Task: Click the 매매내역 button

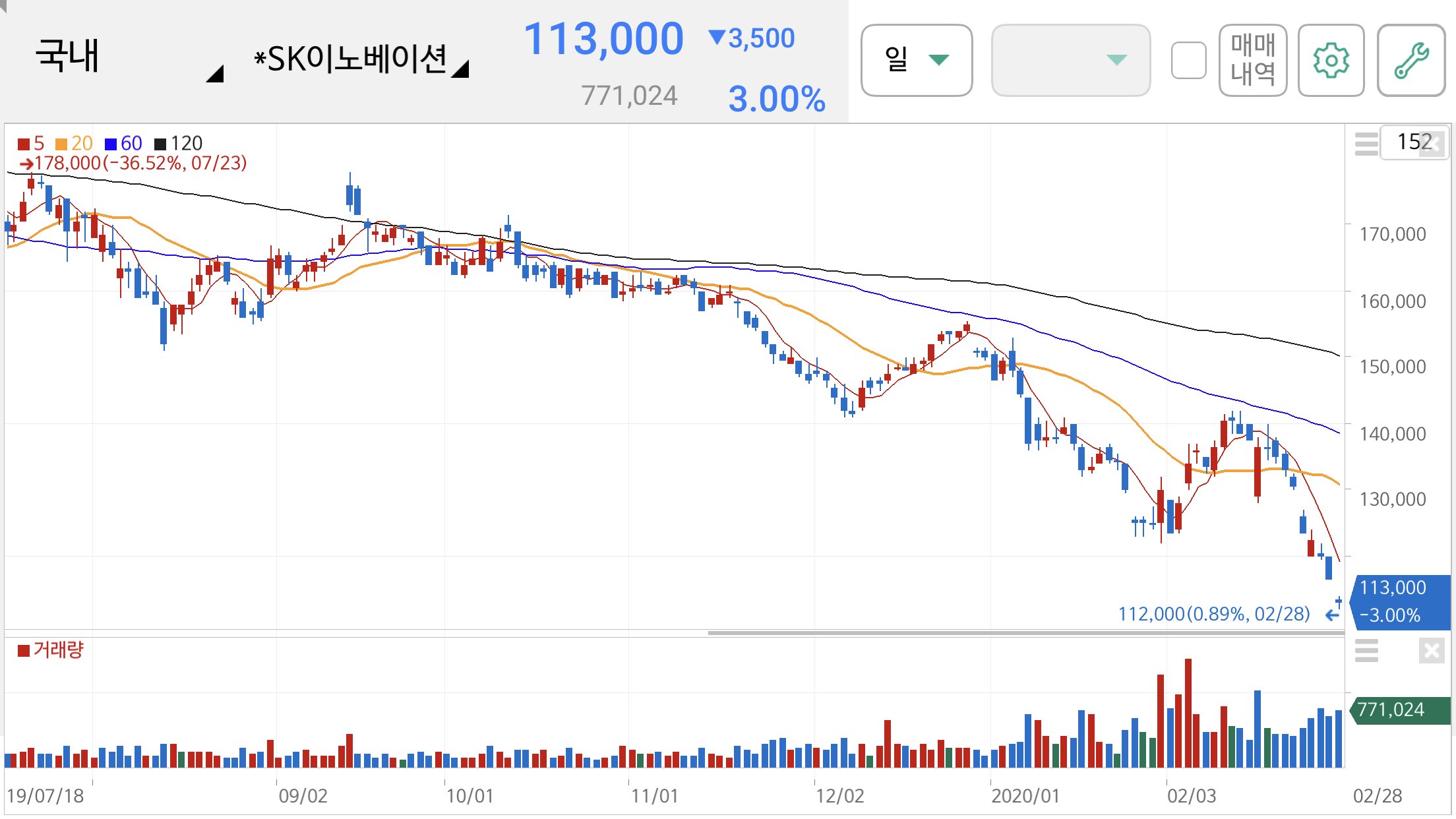Action: click(1253, 61)
